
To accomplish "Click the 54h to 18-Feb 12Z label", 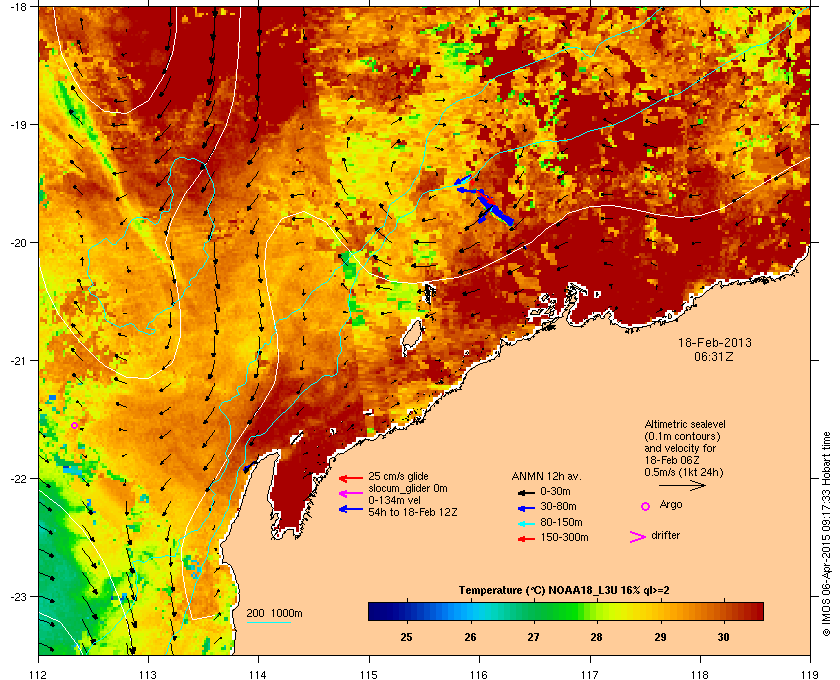I will coord(412,512).
